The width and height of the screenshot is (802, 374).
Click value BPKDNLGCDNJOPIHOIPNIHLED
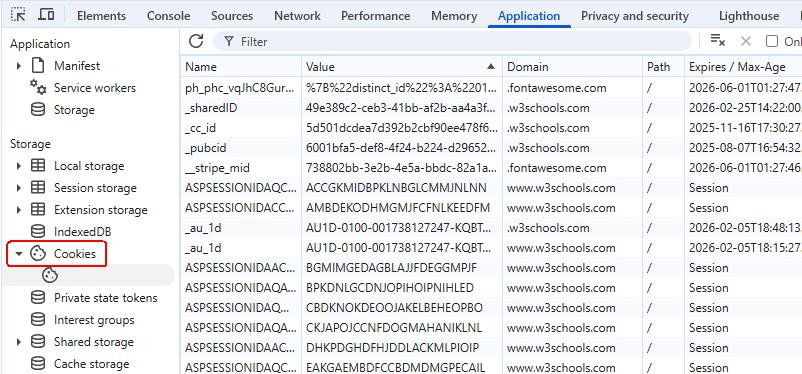(390, 288)
